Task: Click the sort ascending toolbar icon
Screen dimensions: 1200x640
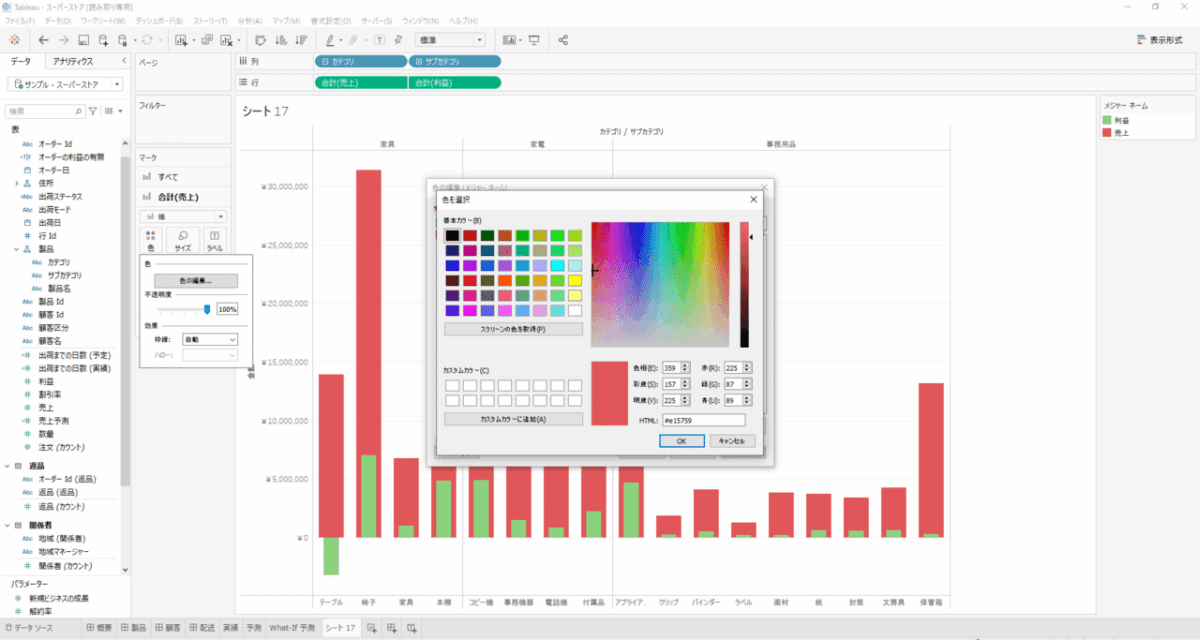Action: click(279, 40)
